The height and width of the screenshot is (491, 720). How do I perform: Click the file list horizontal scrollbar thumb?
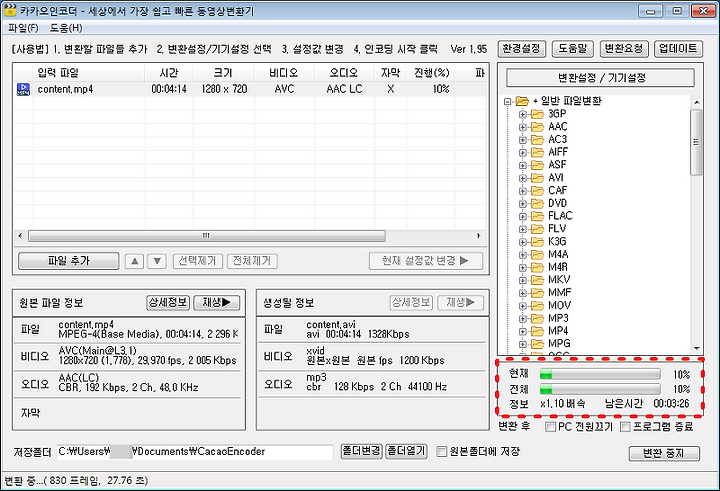(x=207, y=236)
